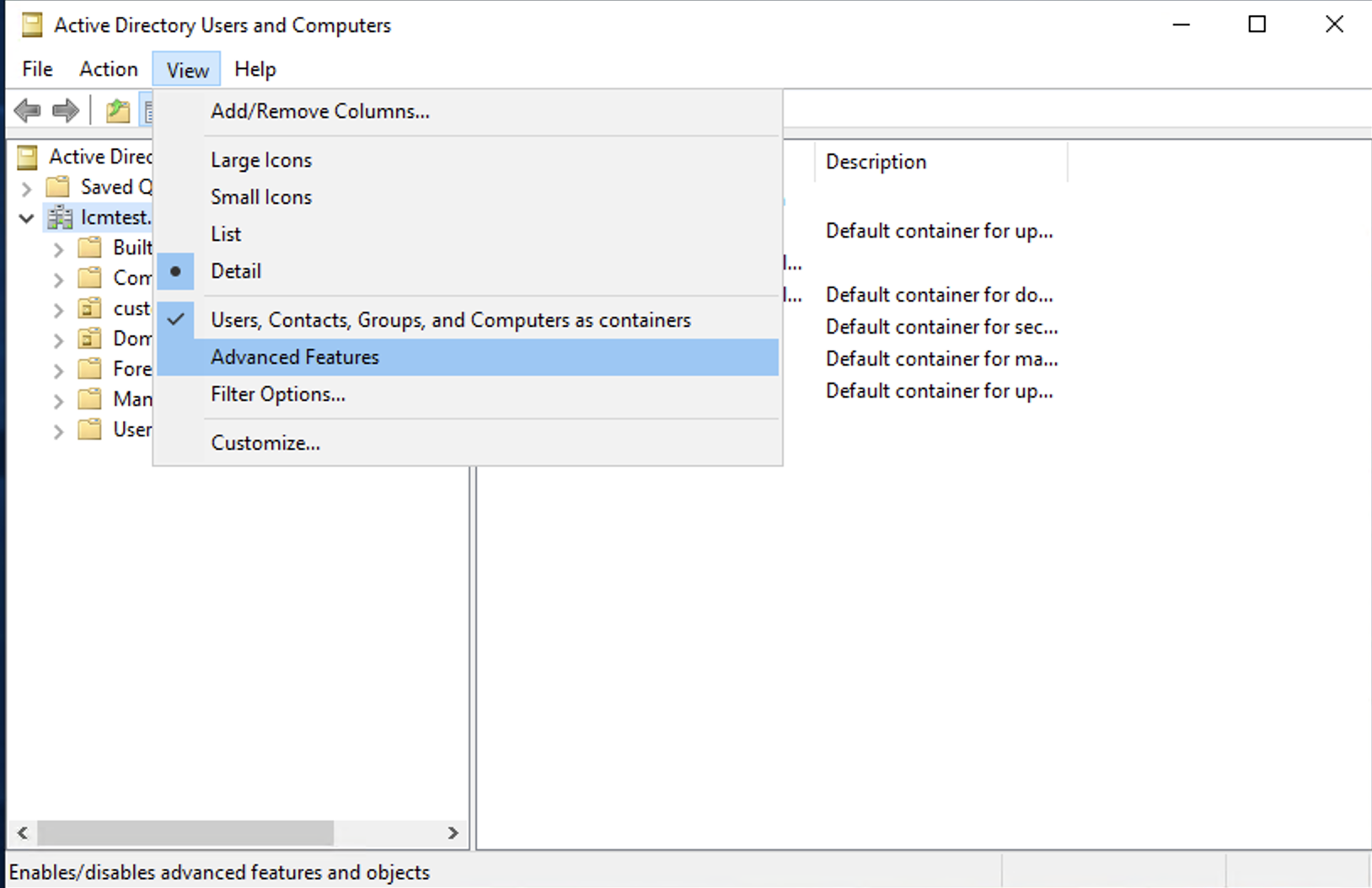The image size is (1372, 888).
Task: Expand the Users container node
Action: click(58, 431)
